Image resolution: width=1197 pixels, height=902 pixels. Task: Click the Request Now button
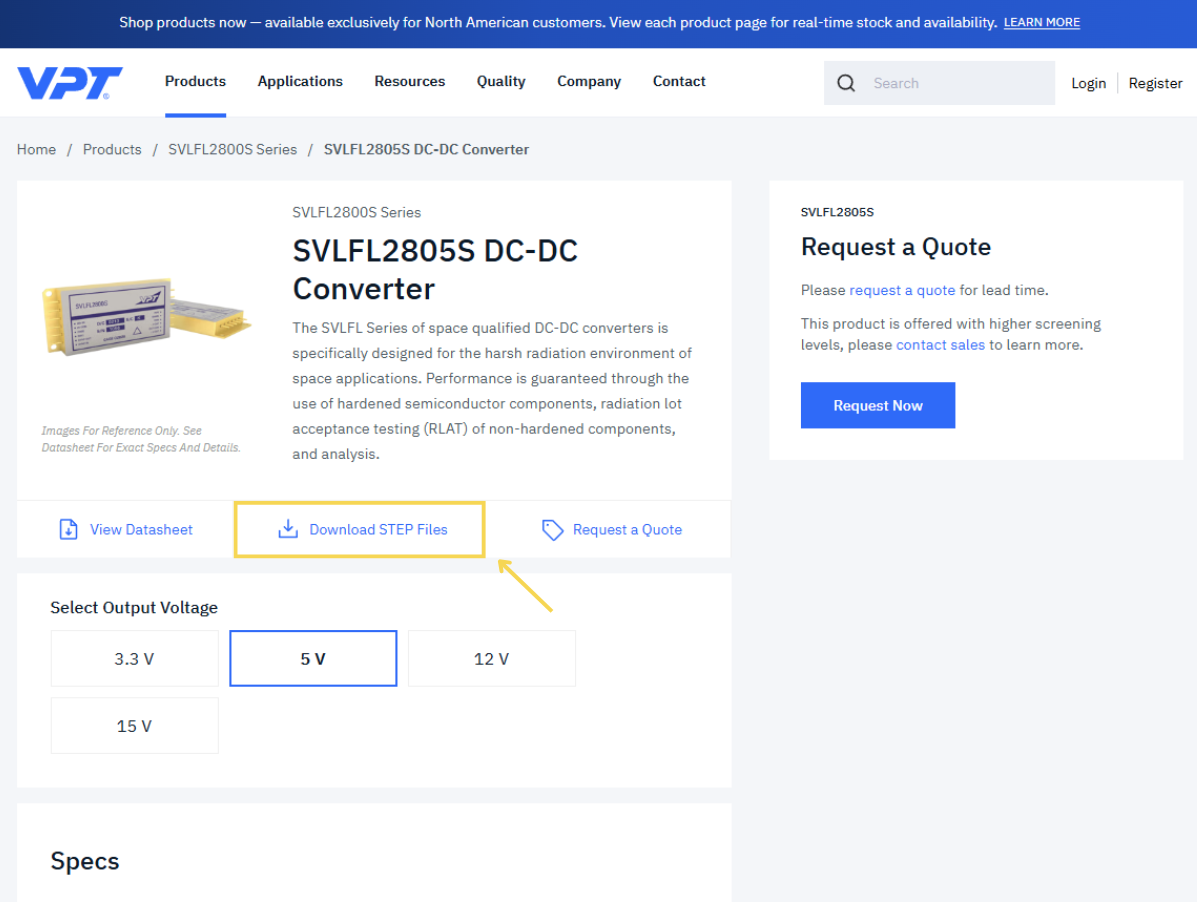(x=878, y=405)
